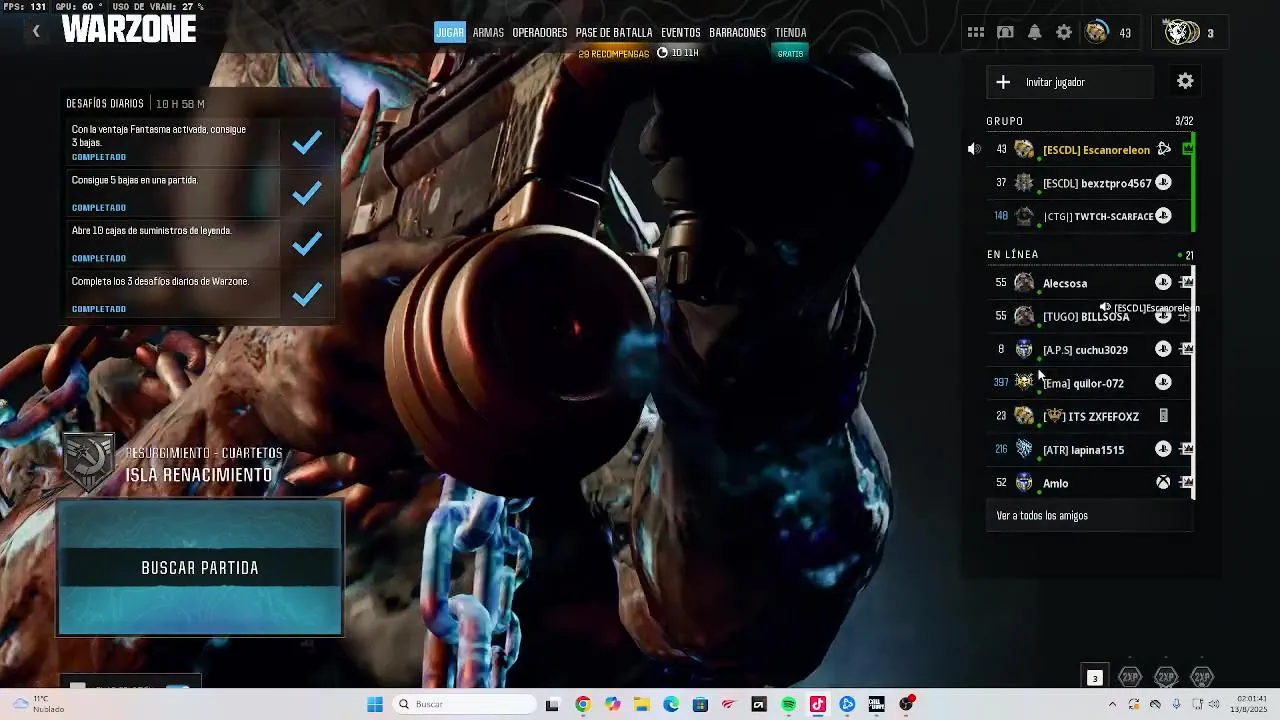Image resolution: width=1280 pixels, height=720 pixels.
Task: Click the green party leader crown icon
Action: coord(1187,149)
